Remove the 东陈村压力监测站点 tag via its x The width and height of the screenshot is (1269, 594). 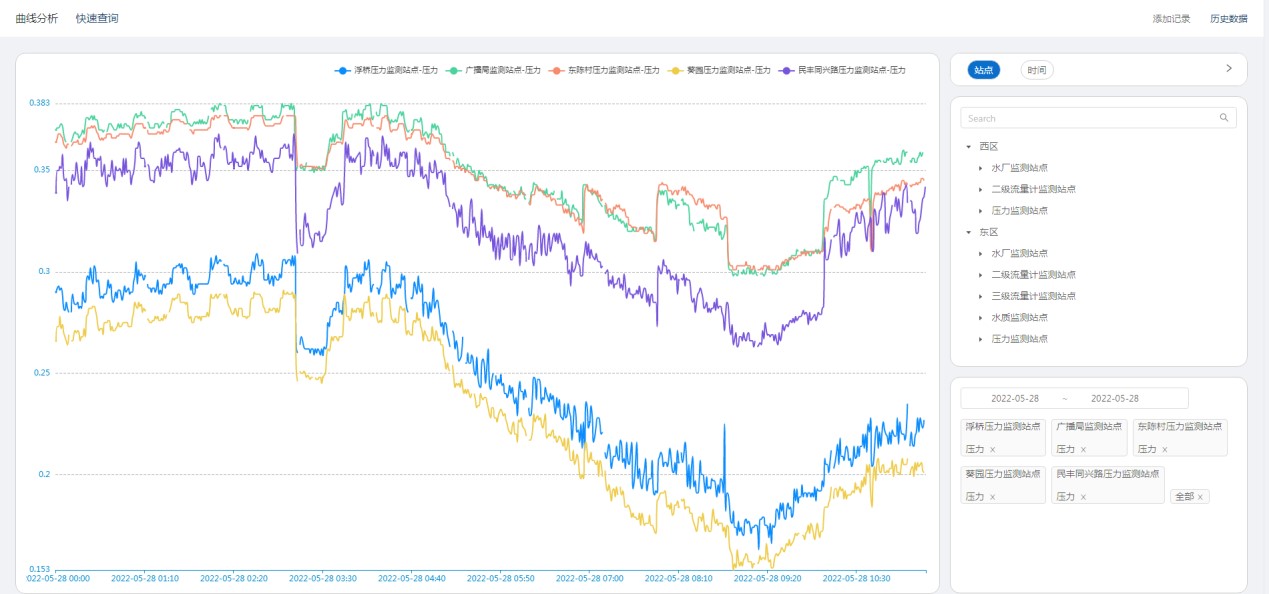coord(1165,450)
